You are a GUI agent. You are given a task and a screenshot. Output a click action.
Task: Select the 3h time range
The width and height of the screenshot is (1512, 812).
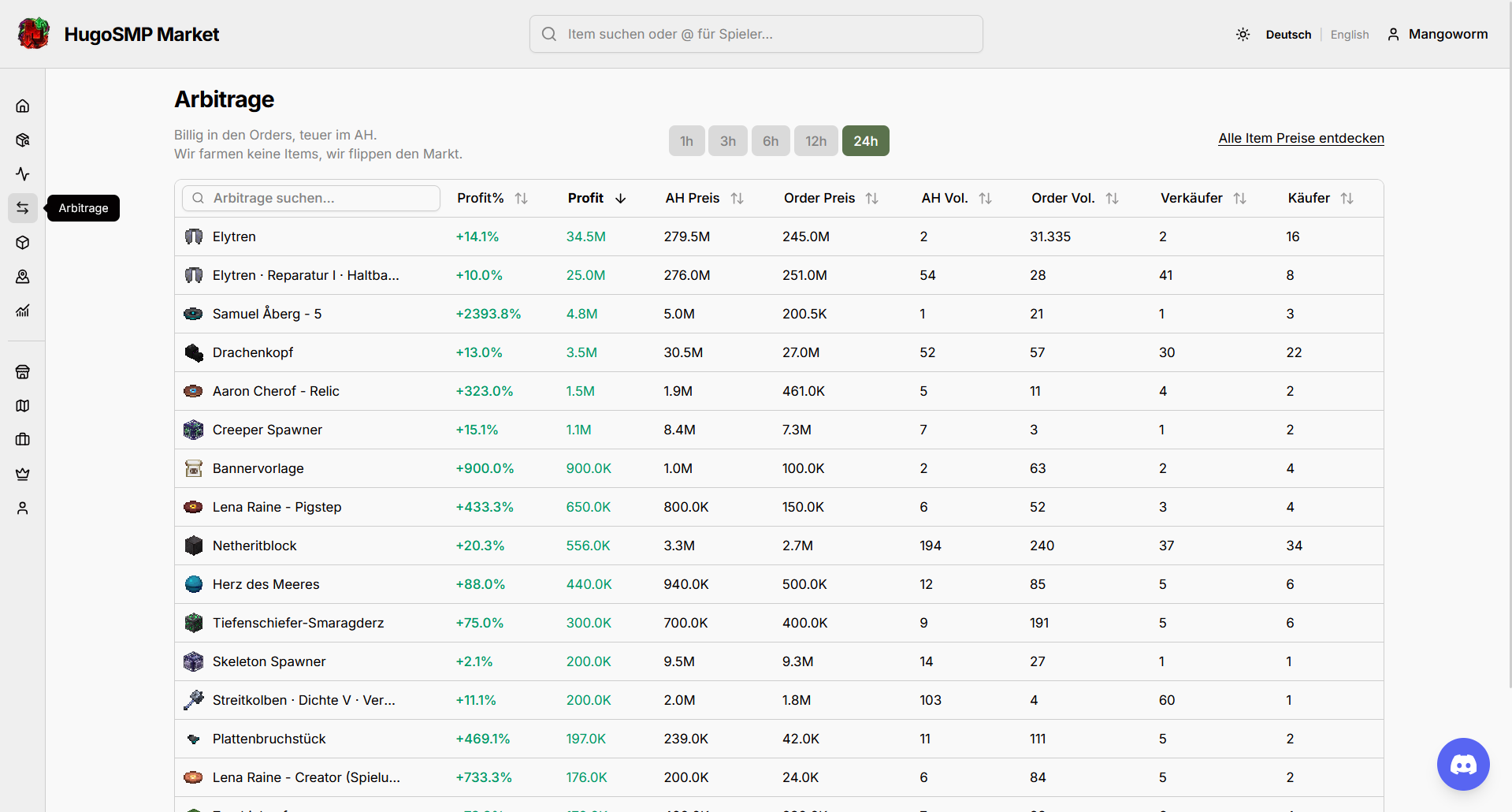(x=728, y=141)
